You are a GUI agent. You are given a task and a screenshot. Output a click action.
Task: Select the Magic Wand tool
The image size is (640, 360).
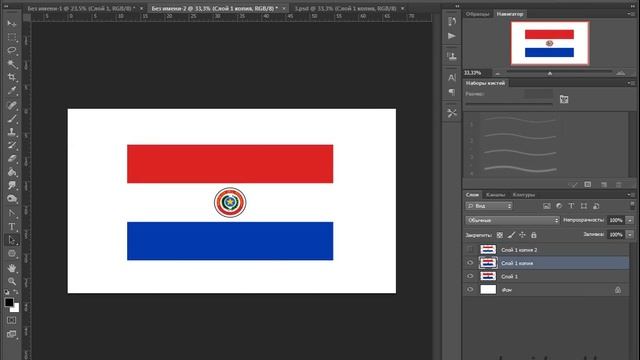pyautogui.click(x=12, y=64)
